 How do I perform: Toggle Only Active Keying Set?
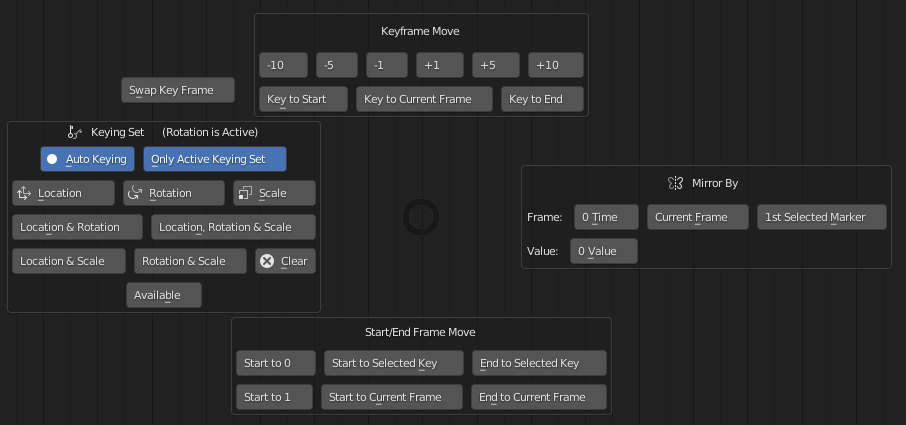coord(215,159)
